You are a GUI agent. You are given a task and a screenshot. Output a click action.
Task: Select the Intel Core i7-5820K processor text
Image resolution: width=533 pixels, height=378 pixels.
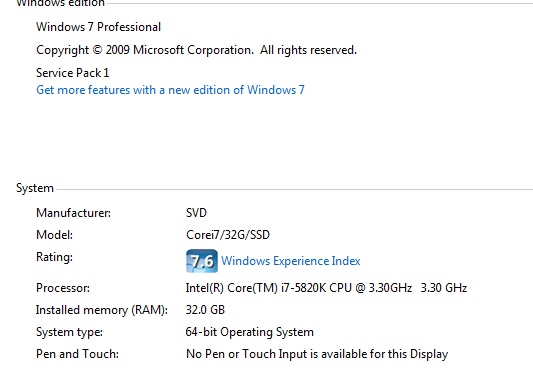tap(326, 288)
